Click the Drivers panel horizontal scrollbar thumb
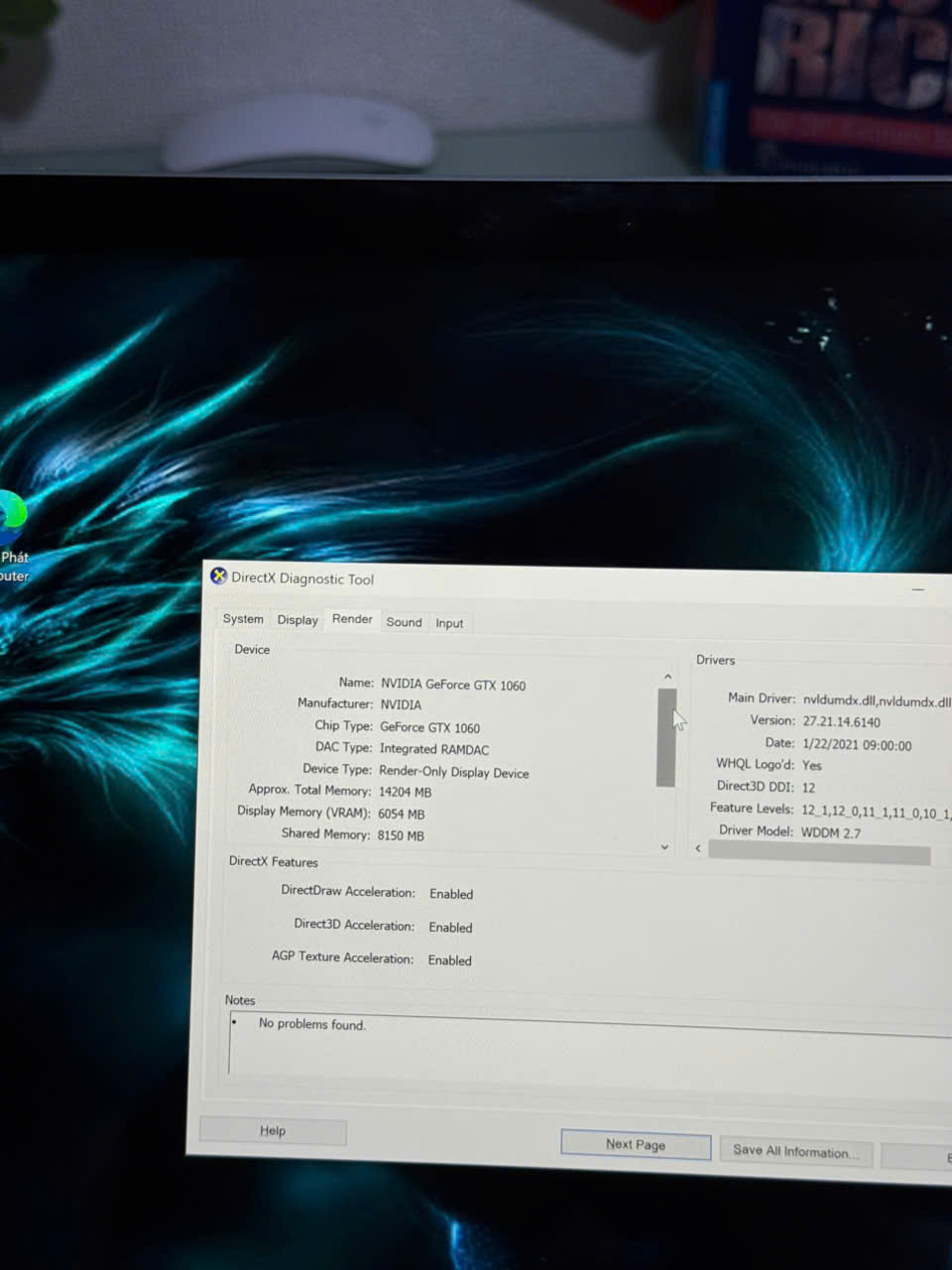This screenshot has width=952, height=1270. [819, 853]
